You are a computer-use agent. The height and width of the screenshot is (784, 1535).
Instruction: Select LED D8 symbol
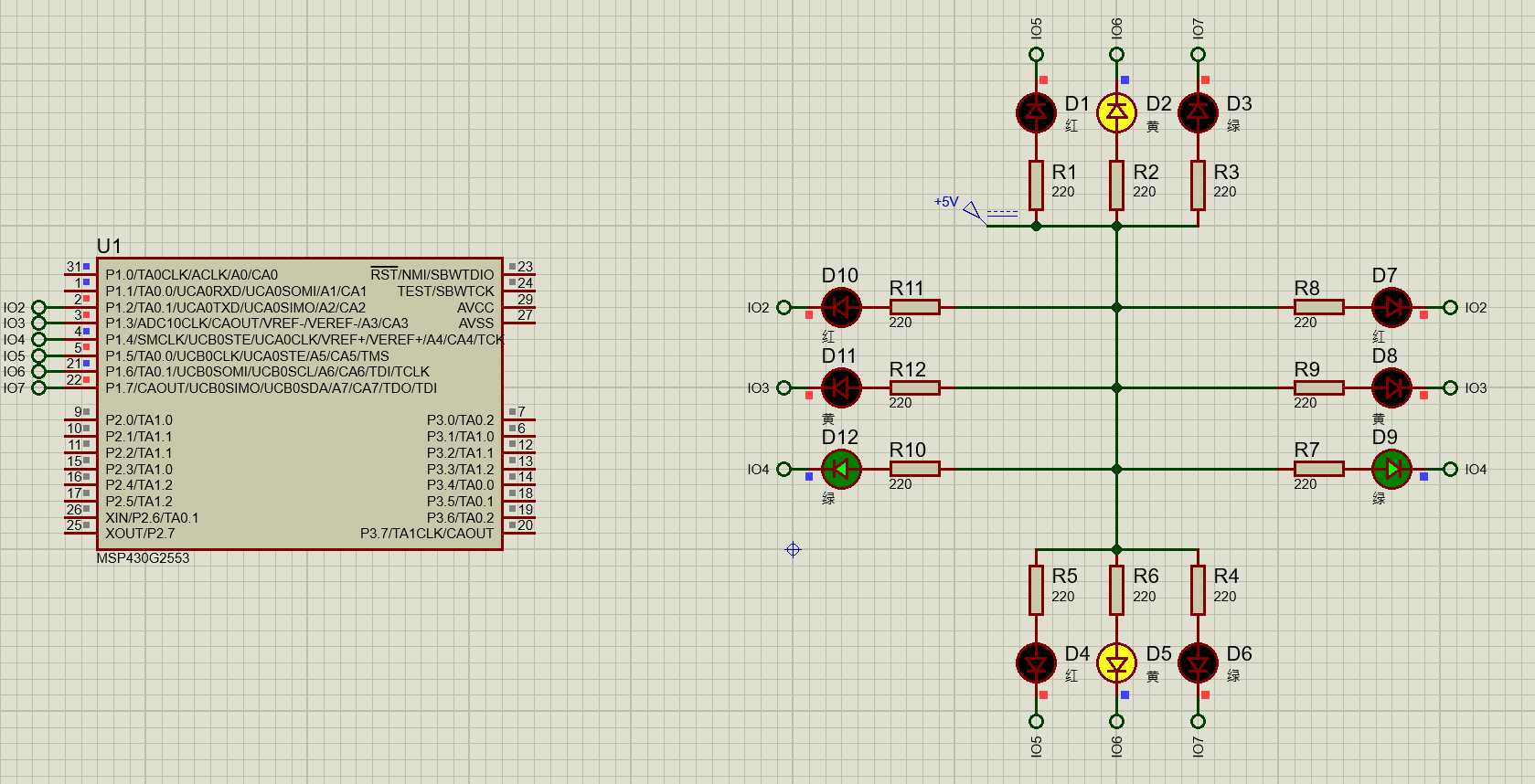click(x=1391, y=387)
